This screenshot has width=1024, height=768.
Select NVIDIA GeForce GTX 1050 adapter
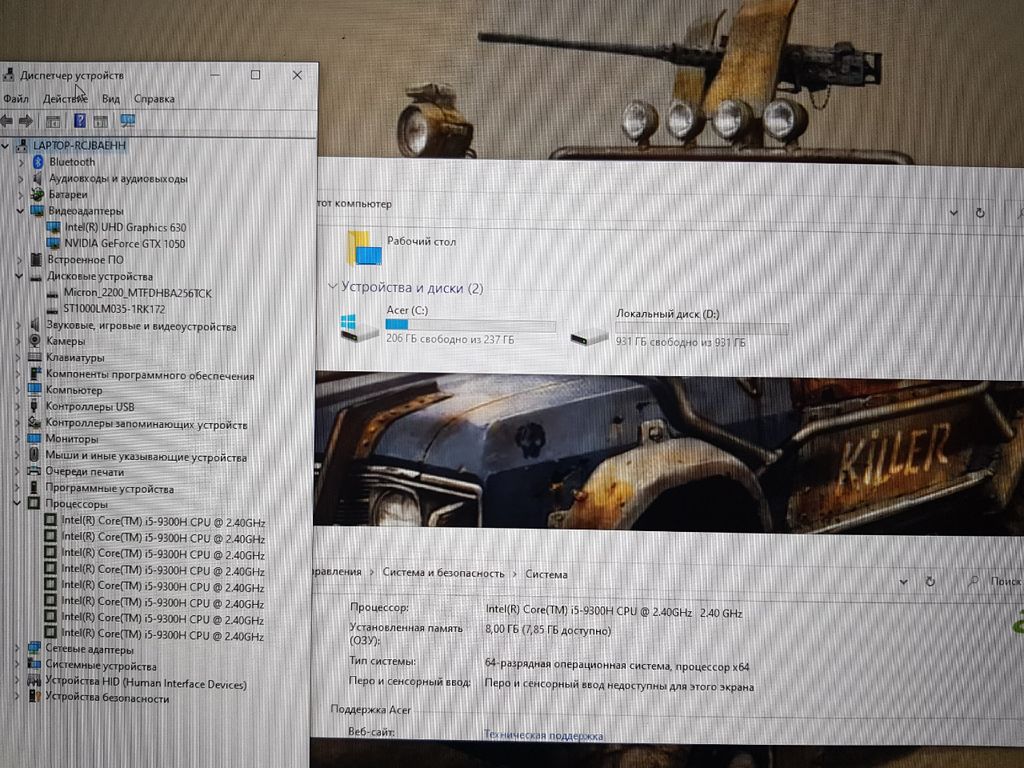point(124,244)
